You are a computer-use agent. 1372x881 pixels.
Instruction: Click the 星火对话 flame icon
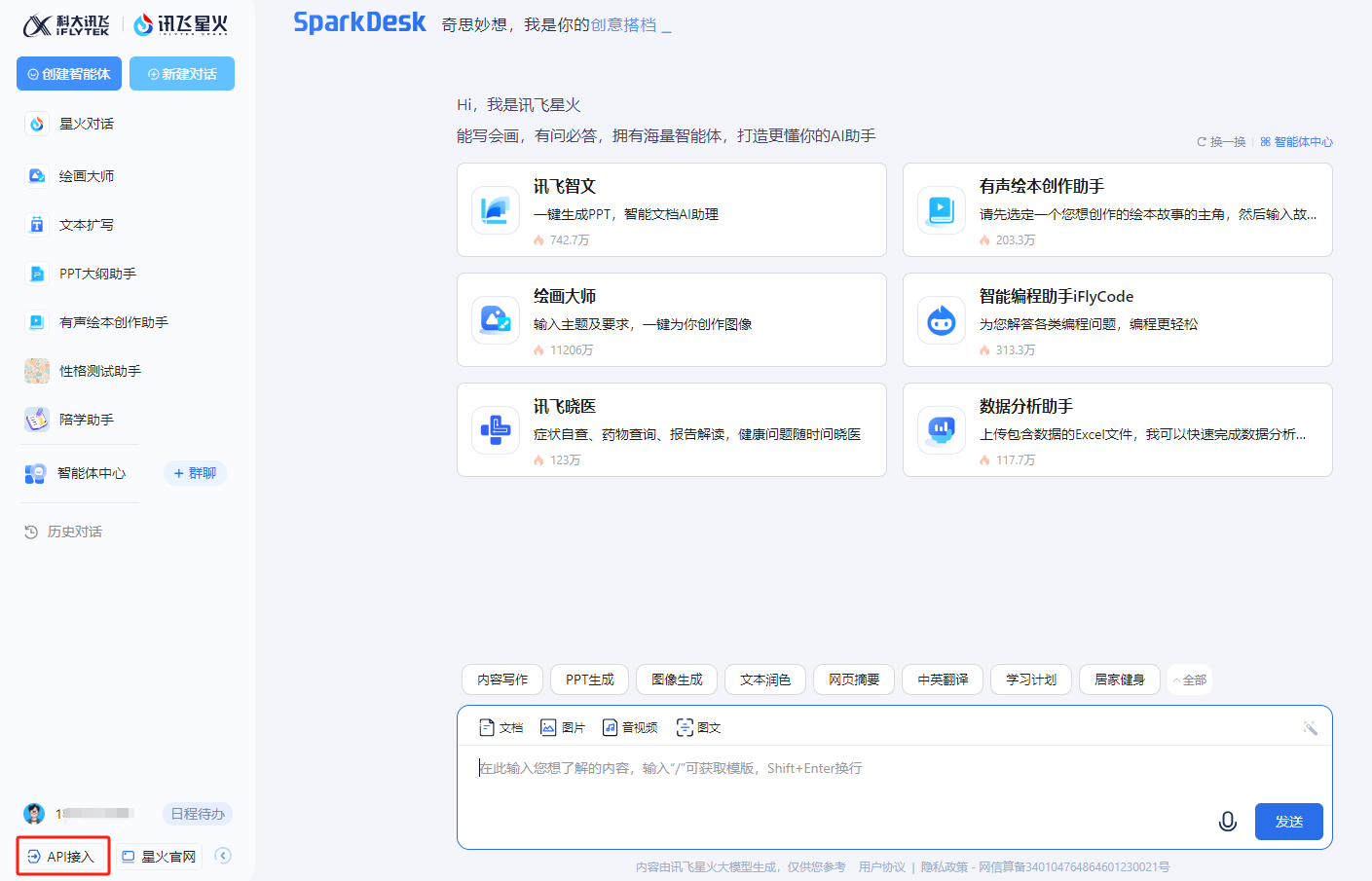(x=36, y=124)
